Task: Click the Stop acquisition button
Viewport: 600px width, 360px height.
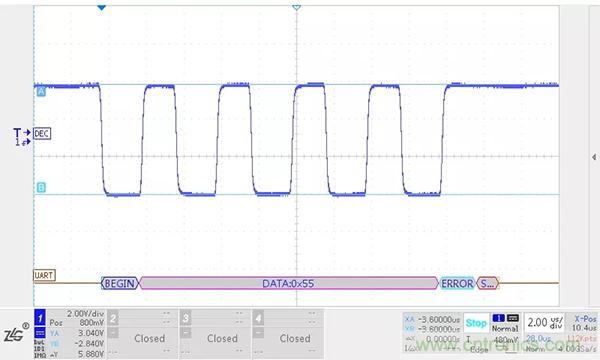Action: point(476,323)
